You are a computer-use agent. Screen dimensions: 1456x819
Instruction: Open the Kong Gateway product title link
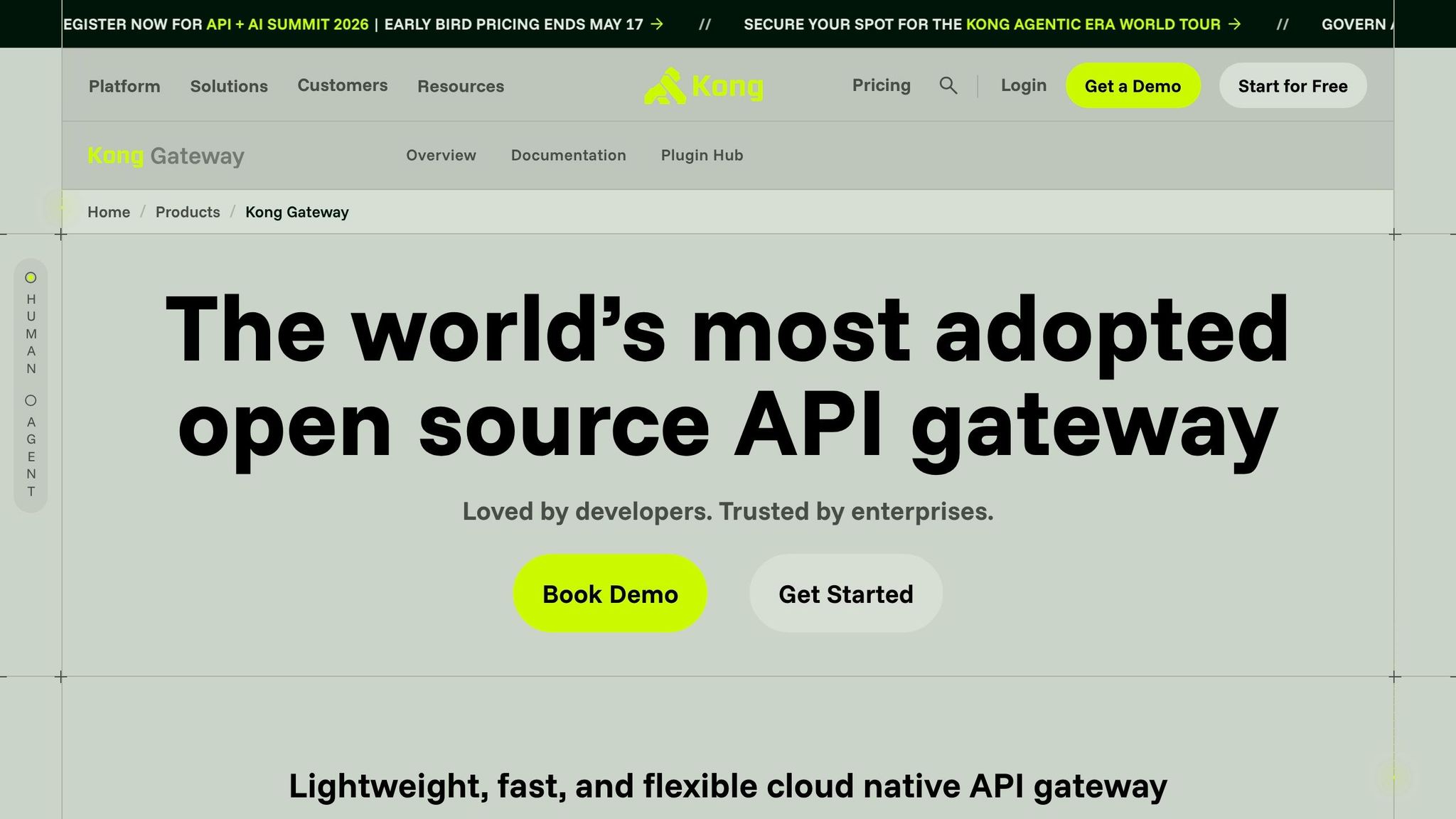click(x=166, y=156)
